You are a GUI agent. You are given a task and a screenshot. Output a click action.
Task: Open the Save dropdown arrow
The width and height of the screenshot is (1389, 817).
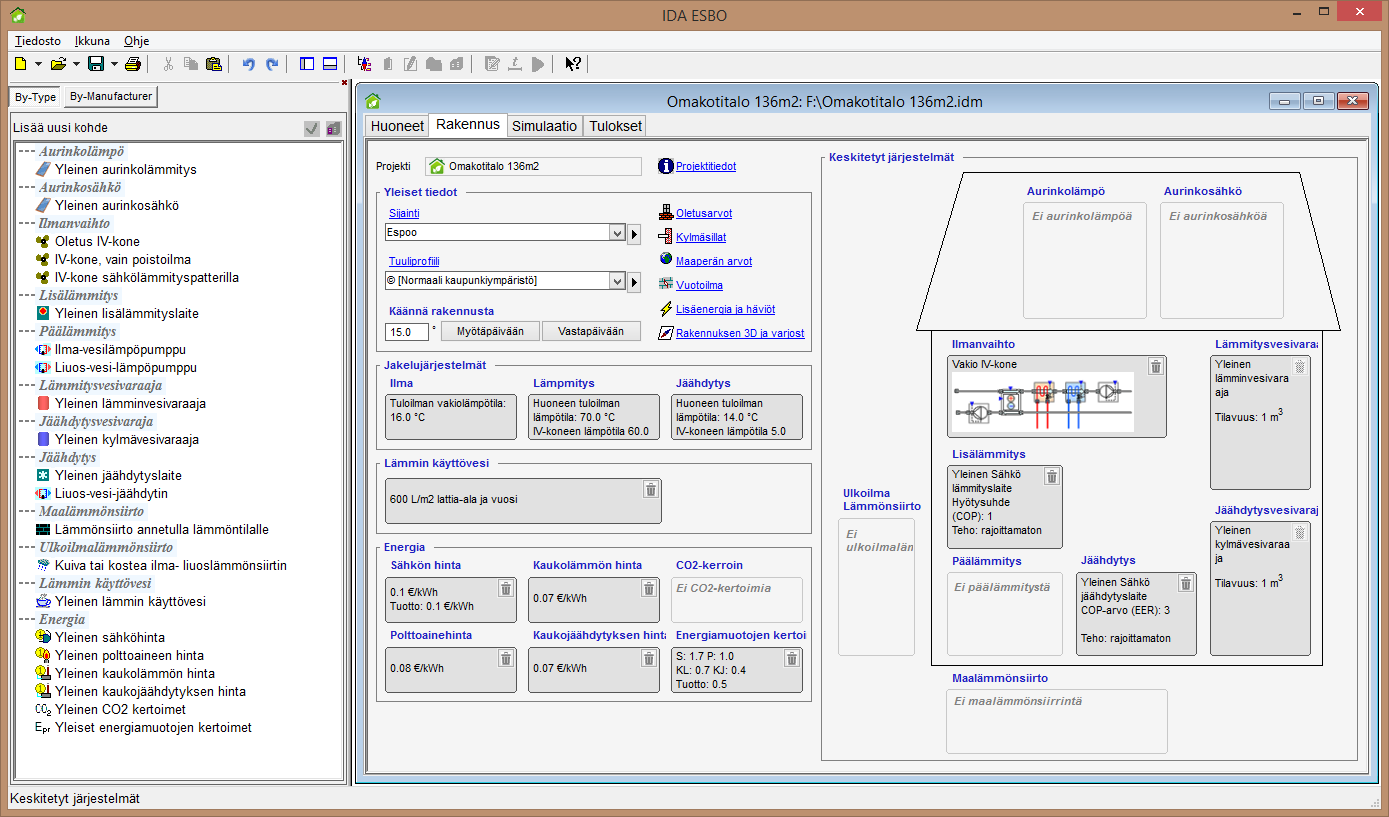click(x=113, y=64)
